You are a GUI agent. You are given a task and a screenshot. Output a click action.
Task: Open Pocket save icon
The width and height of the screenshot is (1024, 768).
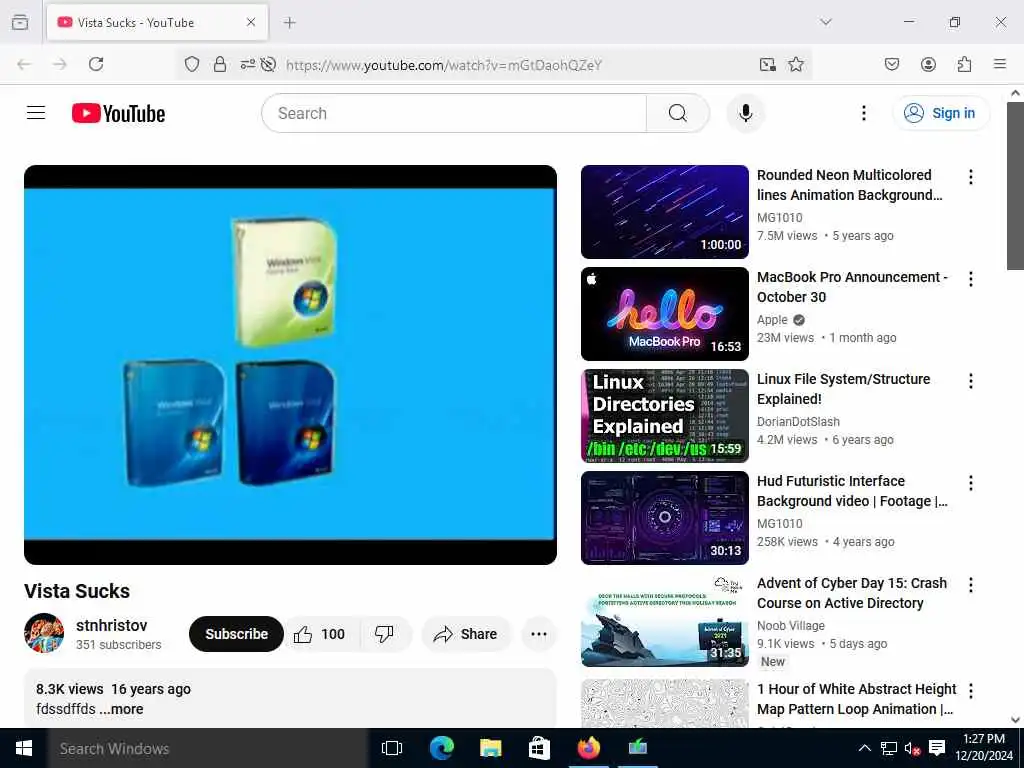pyautogui.click(x=891, y=64)
